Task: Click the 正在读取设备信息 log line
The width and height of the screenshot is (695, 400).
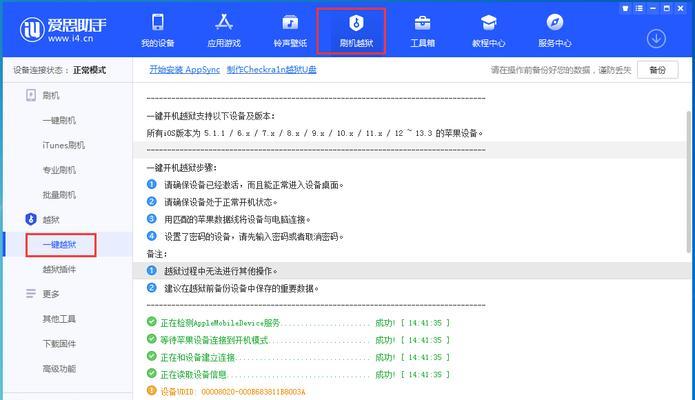Action: coord(298,375)
